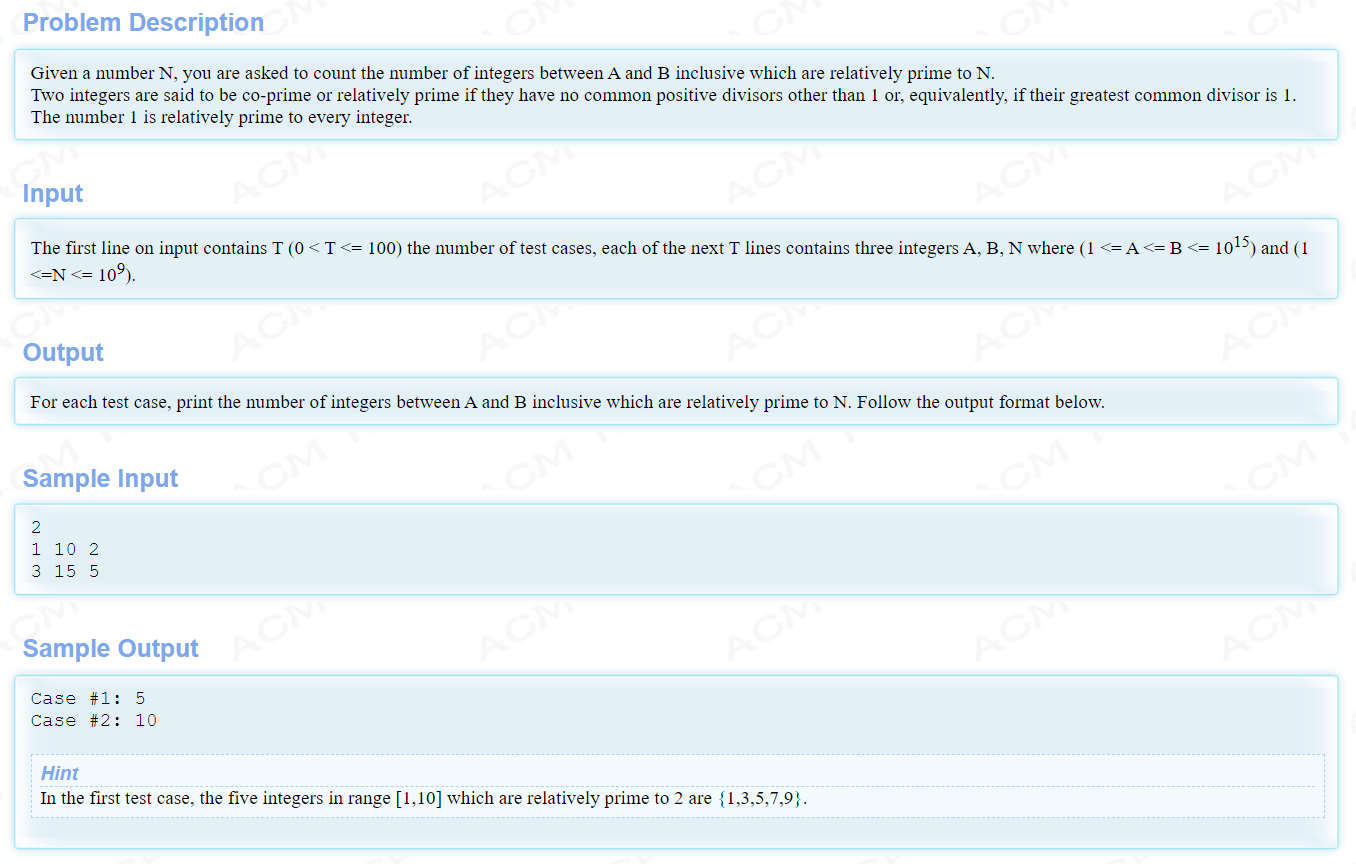Click the sample input line "1 10 2"

pos(65,549)
